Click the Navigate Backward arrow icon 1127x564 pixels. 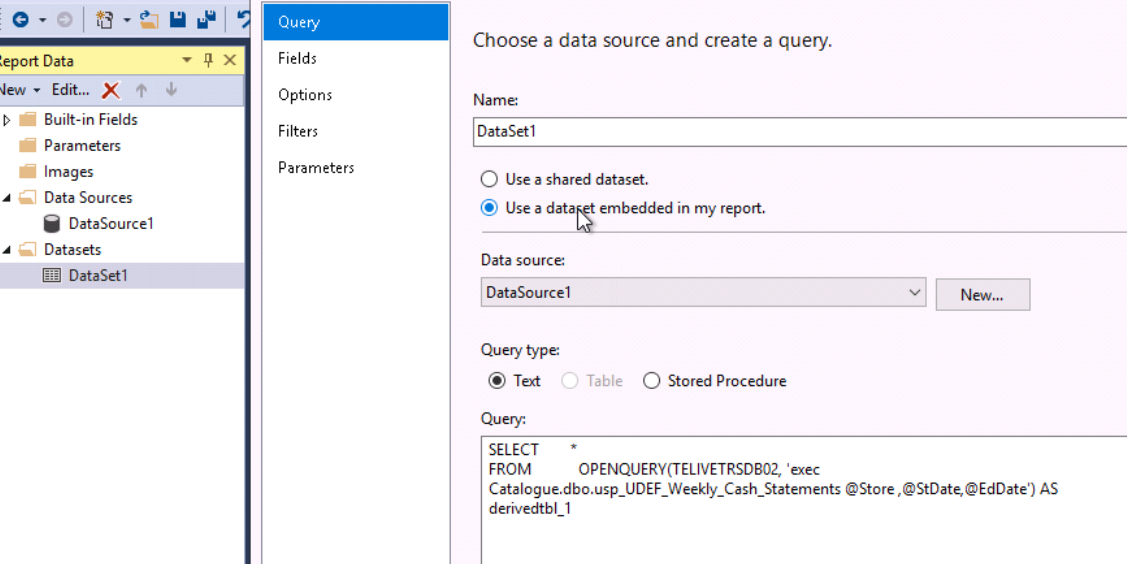click(20, 20)
